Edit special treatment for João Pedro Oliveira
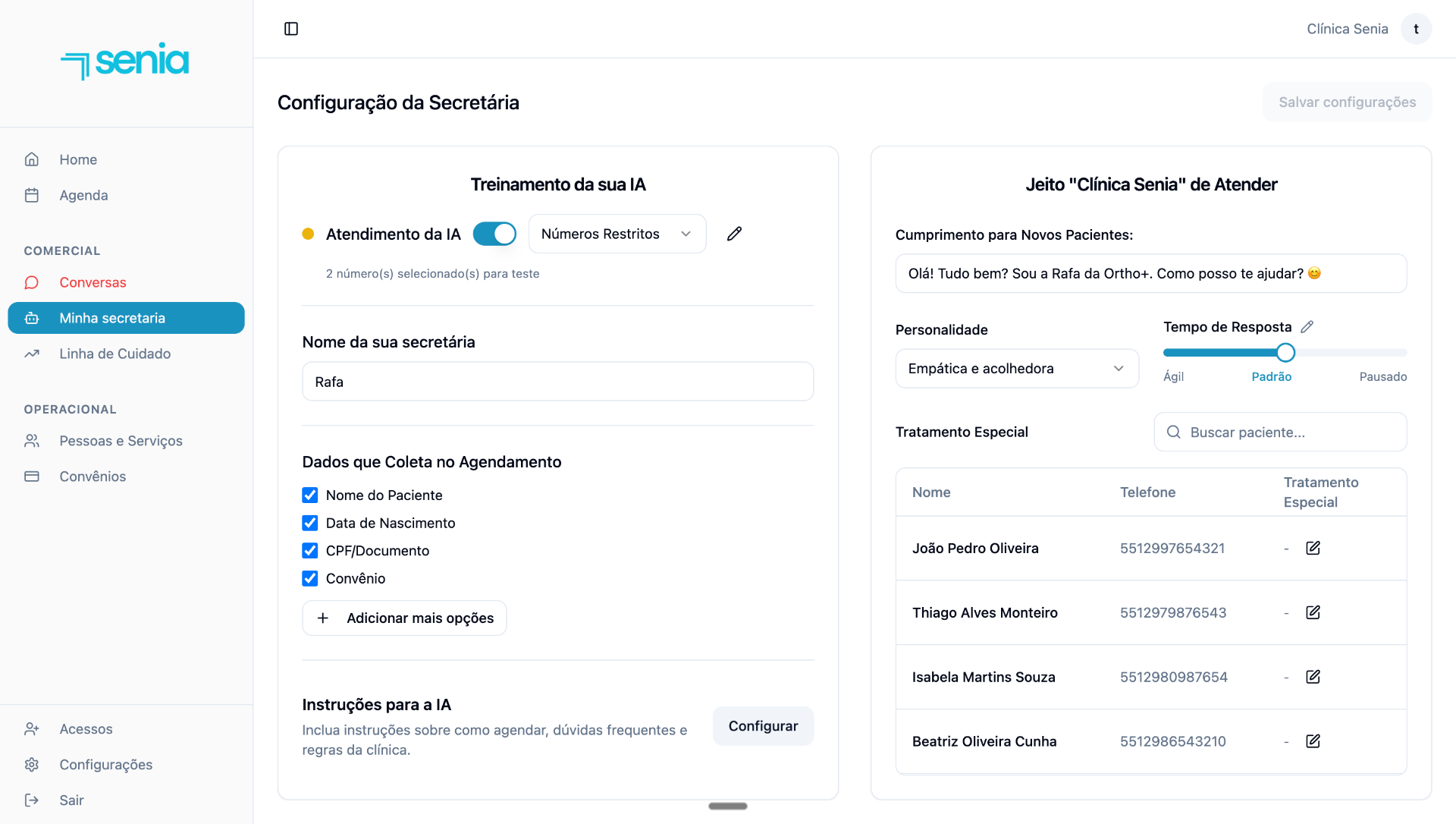 coord(1313,548)
